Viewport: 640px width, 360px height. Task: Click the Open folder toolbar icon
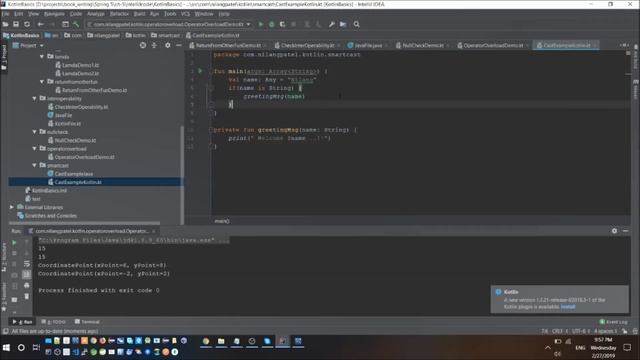tap(6, 24)
